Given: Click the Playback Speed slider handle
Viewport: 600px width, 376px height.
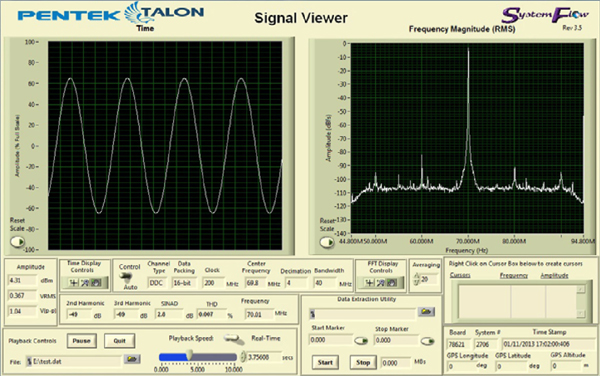Looking at the screenshot, I should click(x=189, y=355).
